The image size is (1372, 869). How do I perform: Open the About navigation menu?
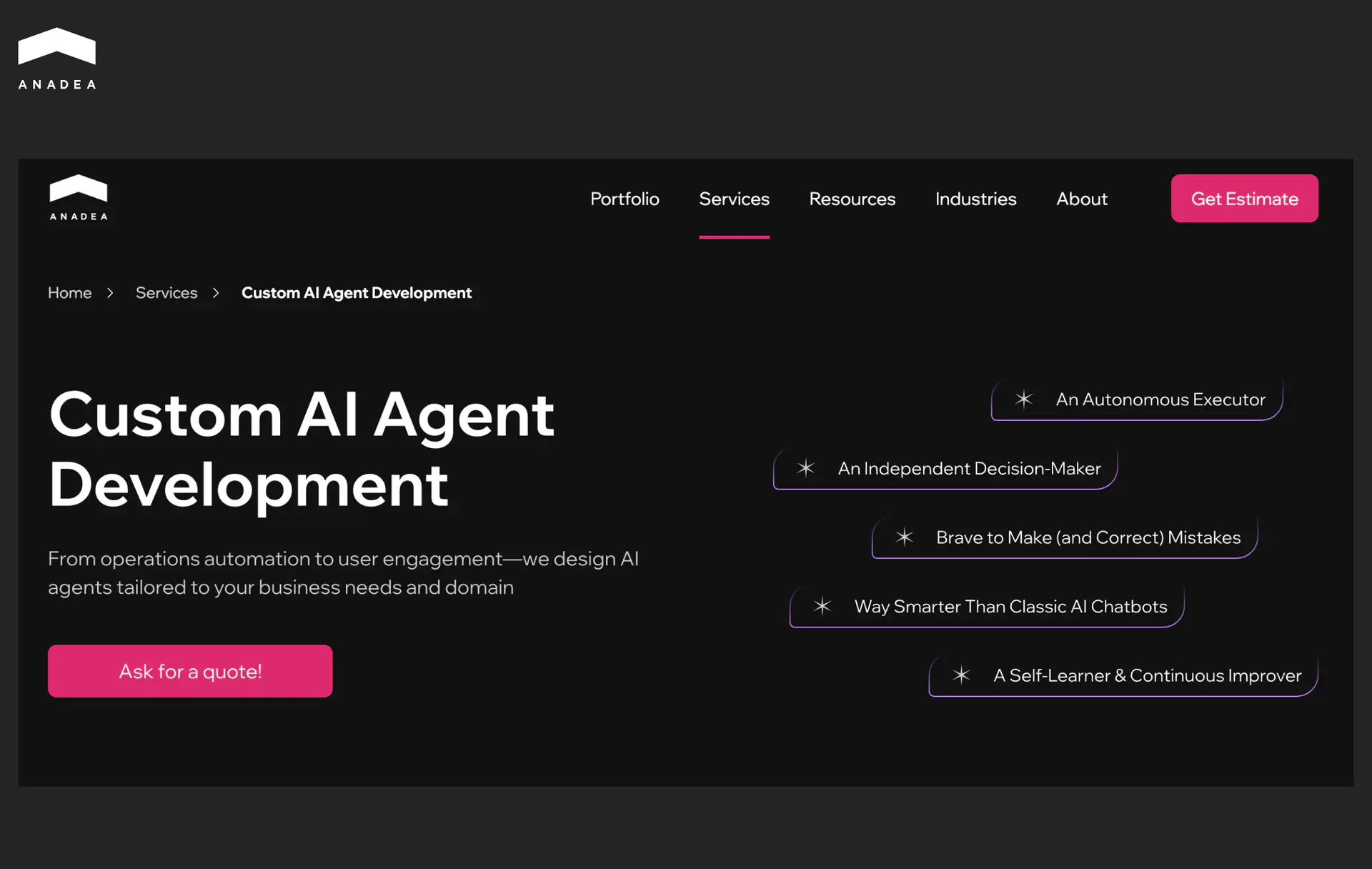pos(1082,199)
